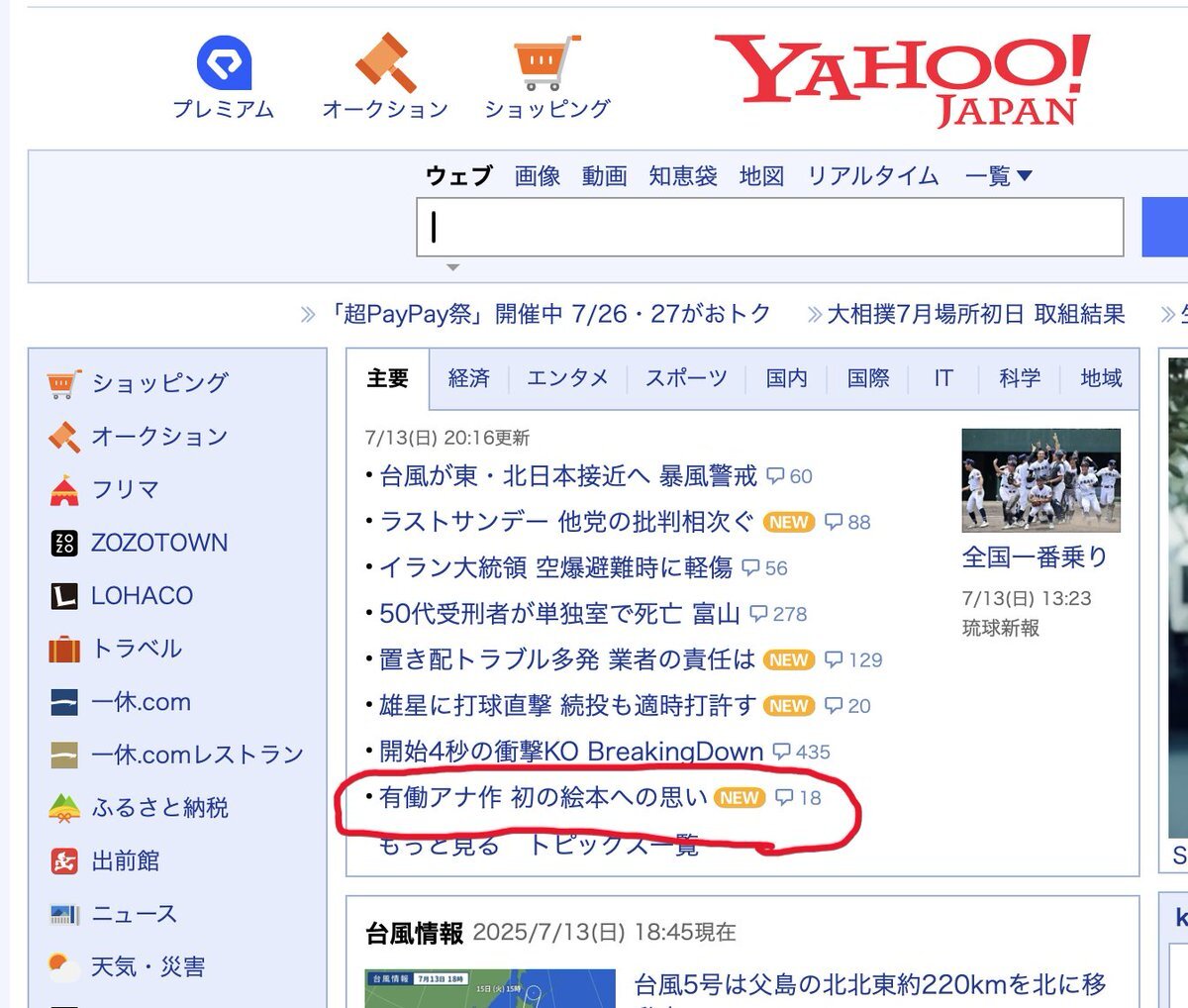Select the 地図 search type
1188x1008 pixels.
pyautogui.click(x=762, y=176)
